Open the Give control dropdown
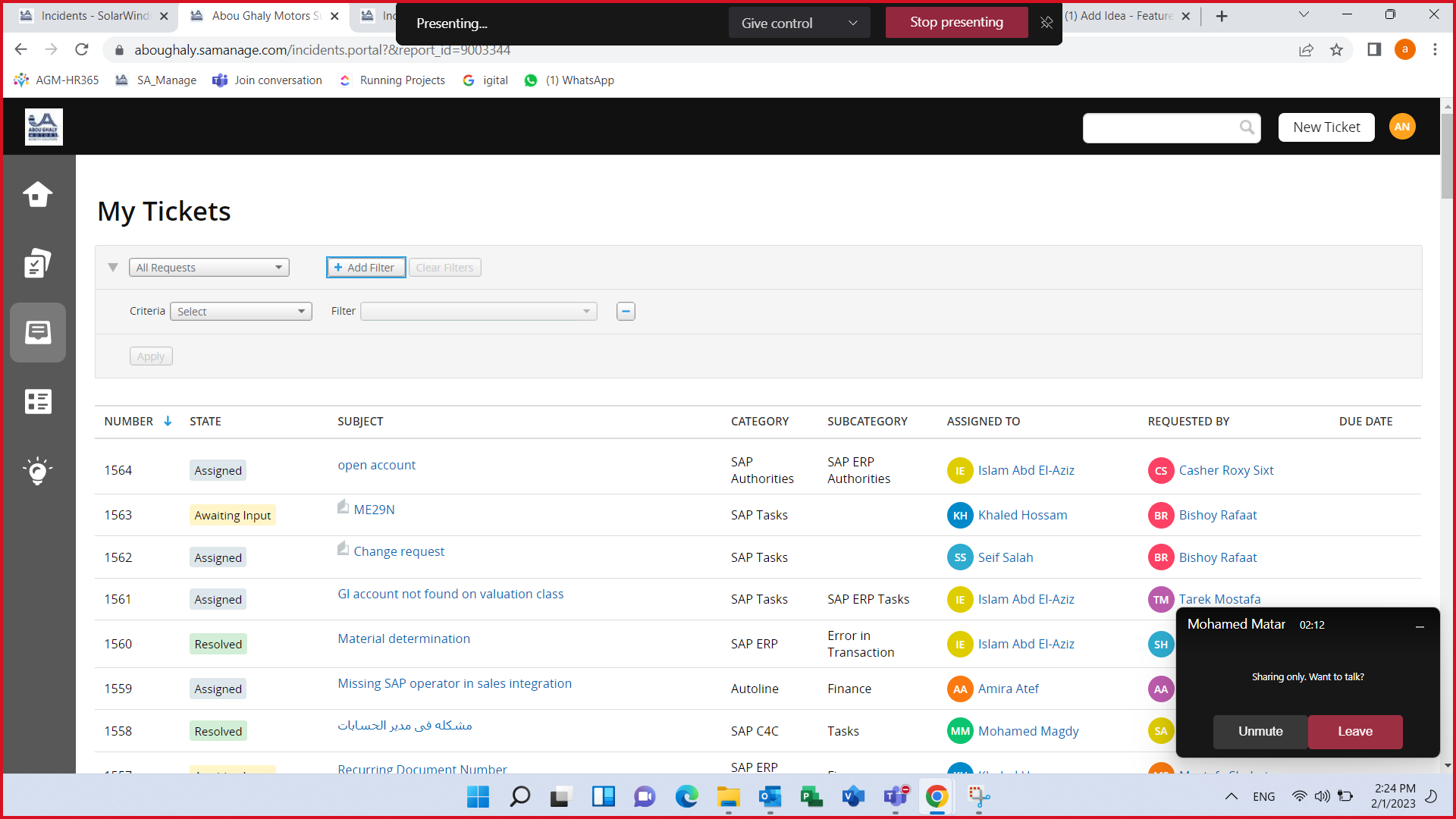 tap(799, 23)
